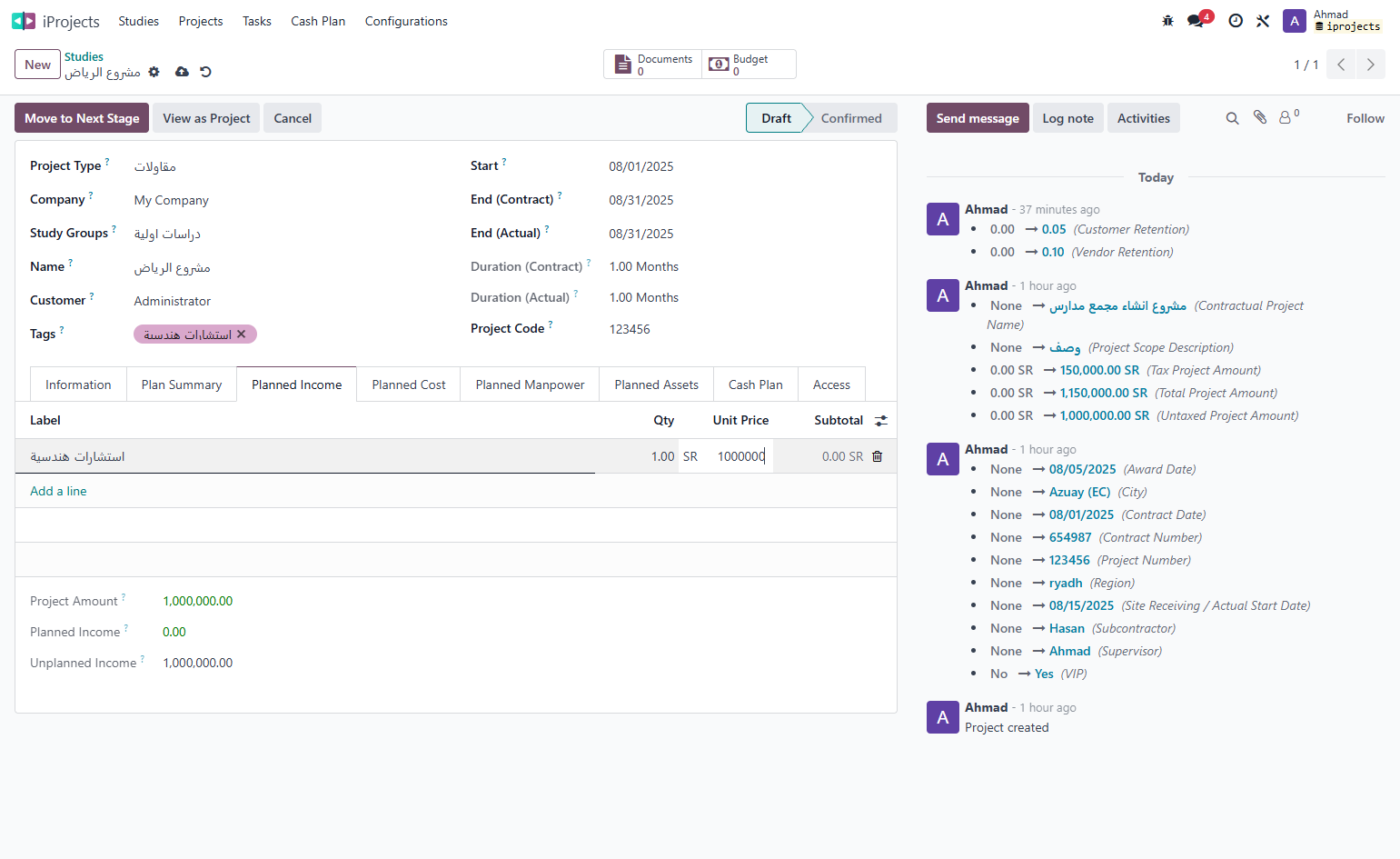This screenshot has width=1400, height=859.
Task: Click the Studies breadcrumb link
Action: pos(84,56)
